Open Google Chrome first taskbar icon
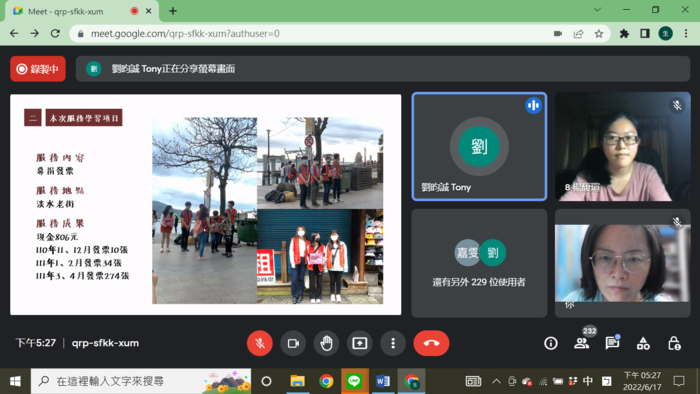Image resolution: width=700 pixels, height=394 pixels. [326, 381]
